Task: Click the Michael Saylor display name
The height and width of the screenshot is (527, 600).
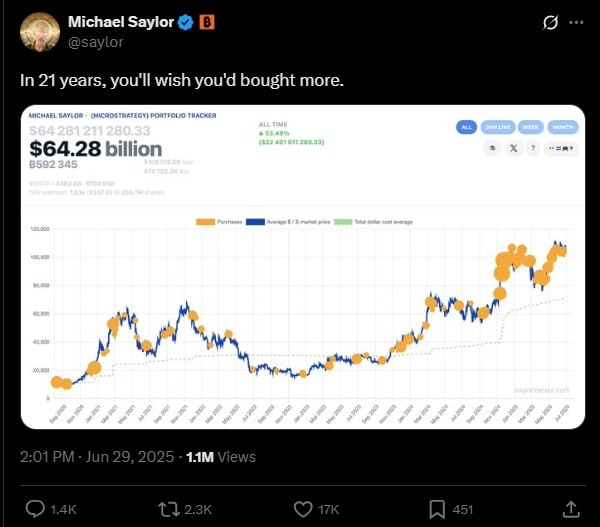Action: point(119,22)
